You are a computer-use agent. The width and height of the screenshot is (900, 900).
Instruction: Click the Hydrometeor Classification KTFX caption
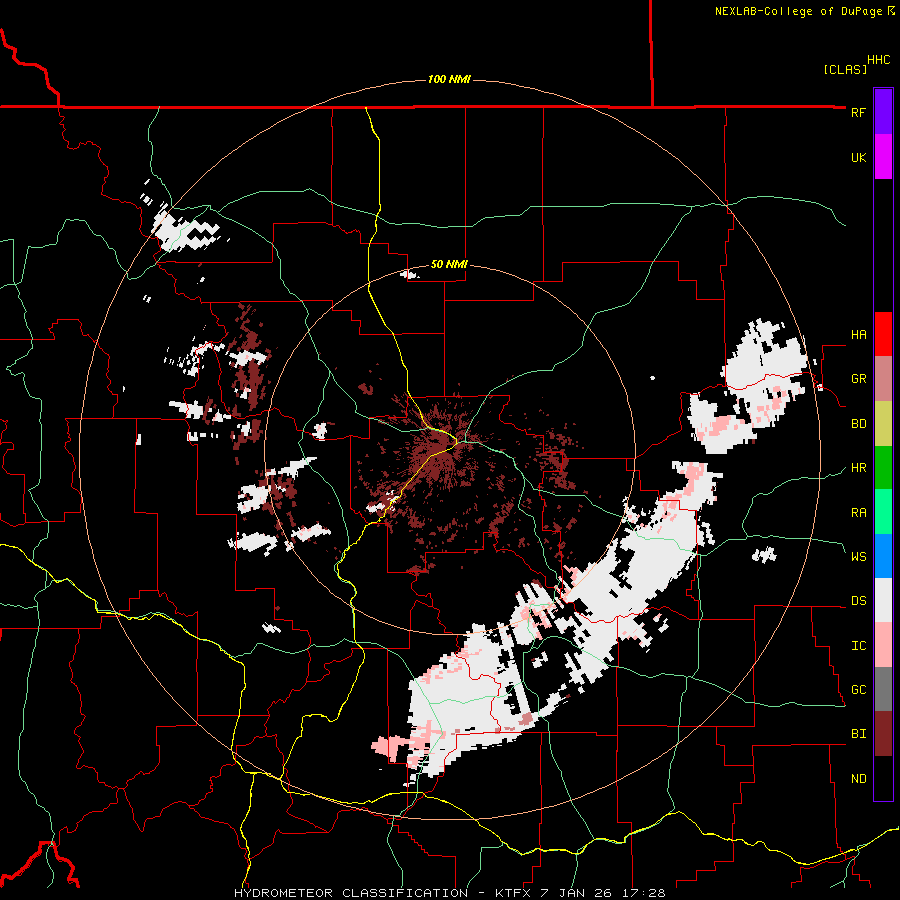(450, 893)
